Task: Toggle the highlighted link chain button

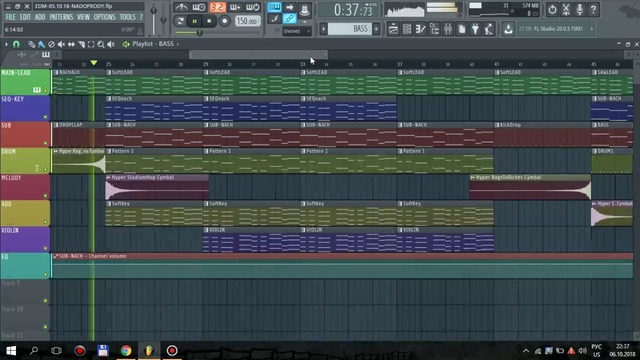Action: click(289, 18)
